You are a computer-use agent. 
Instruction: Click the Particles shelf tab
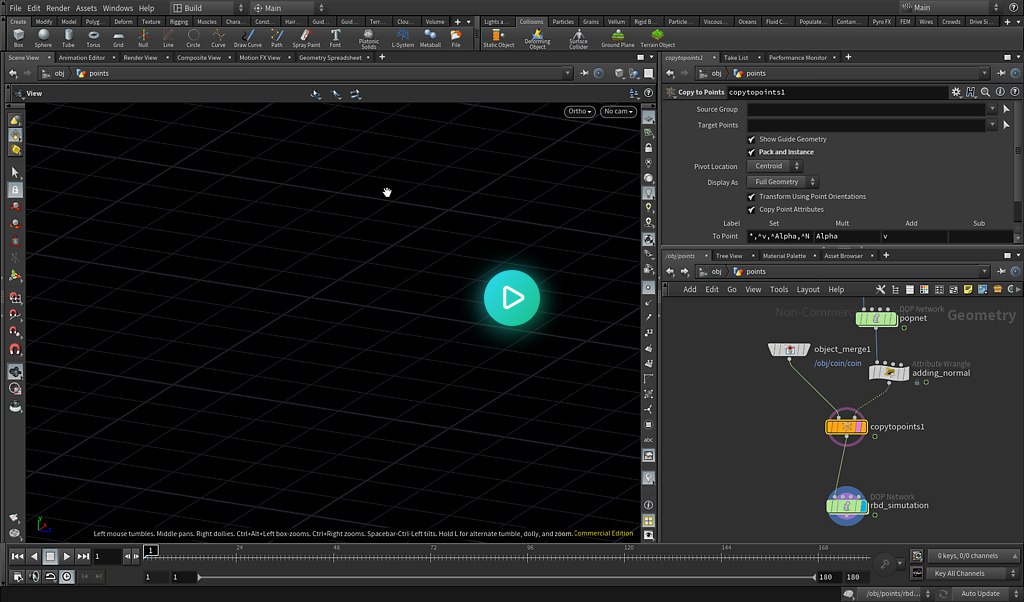pyautogui.click(x=563, y=22)
